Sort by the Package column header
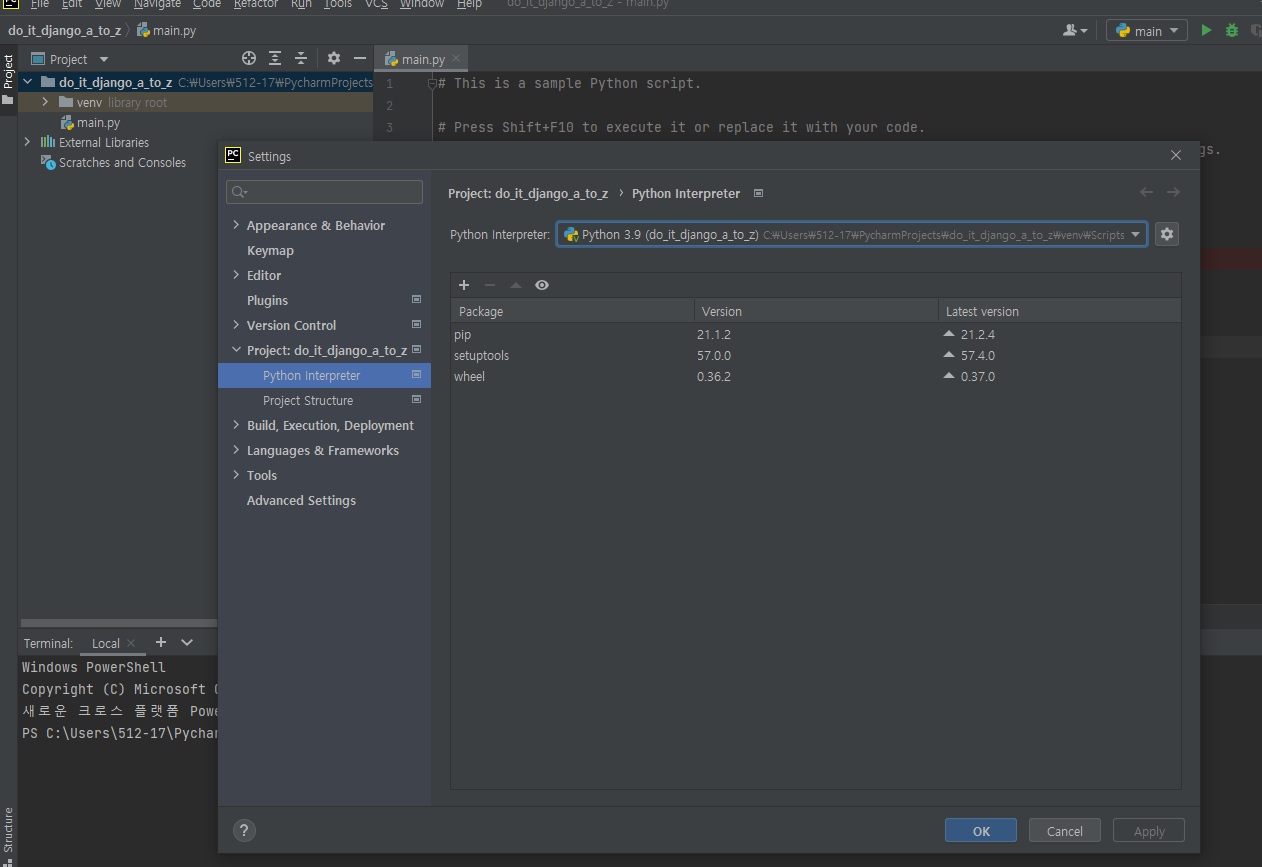Image resolution: width=1262 pixels, height=867 pixels. [572, 311]
